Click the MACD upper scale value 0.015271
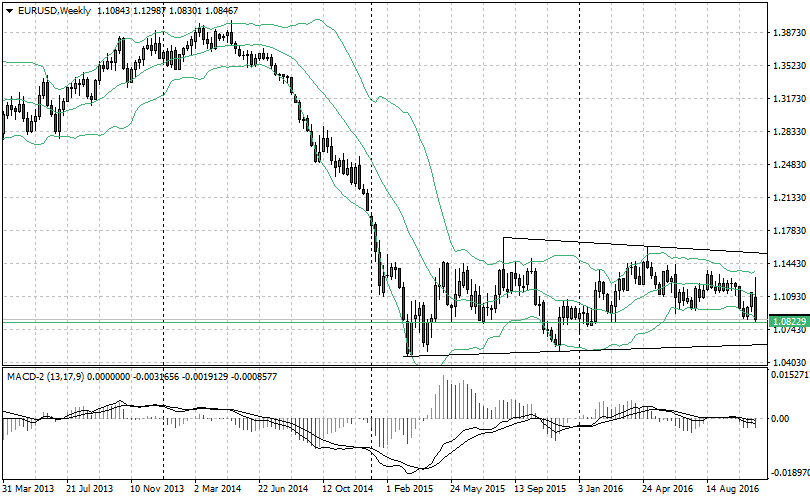This screenshot has width=810, height=500. pyautogui.click(x=790, y=374)
